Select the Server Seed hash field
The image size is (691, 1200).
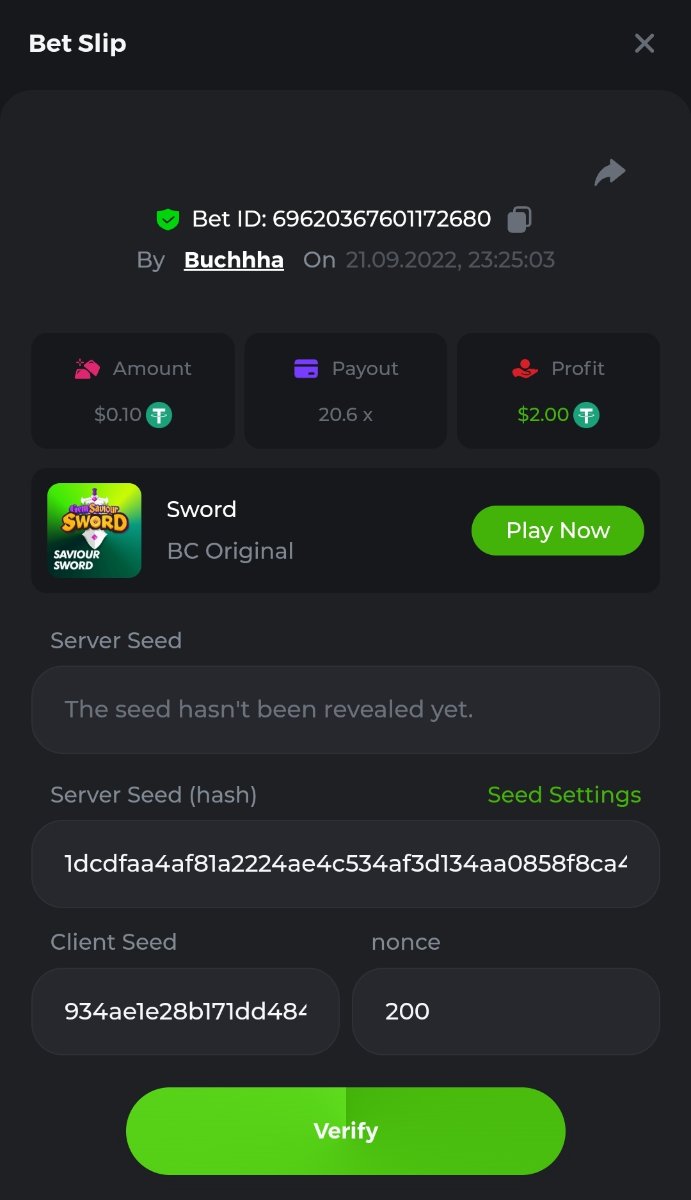[345, 864]
